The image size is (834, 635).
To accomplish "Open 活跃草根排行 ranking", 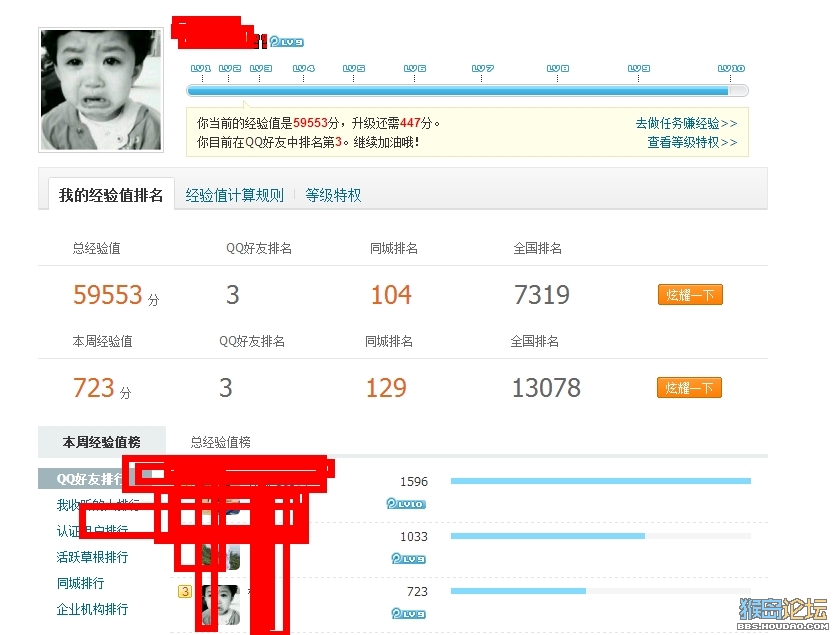I will [x=92, y=557].
